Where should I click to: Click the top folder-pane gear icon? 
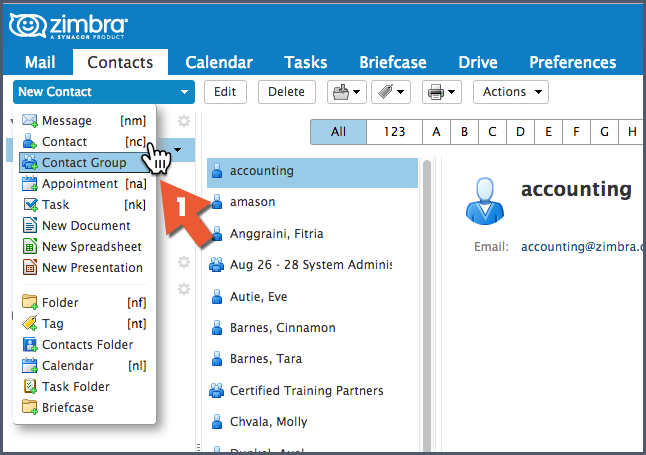[184, 121]
